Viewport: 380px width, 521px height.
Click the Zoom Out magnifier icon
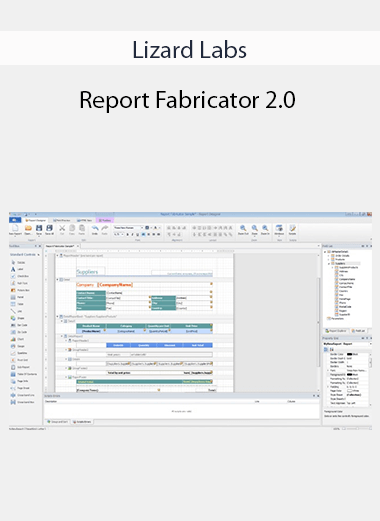243,228
